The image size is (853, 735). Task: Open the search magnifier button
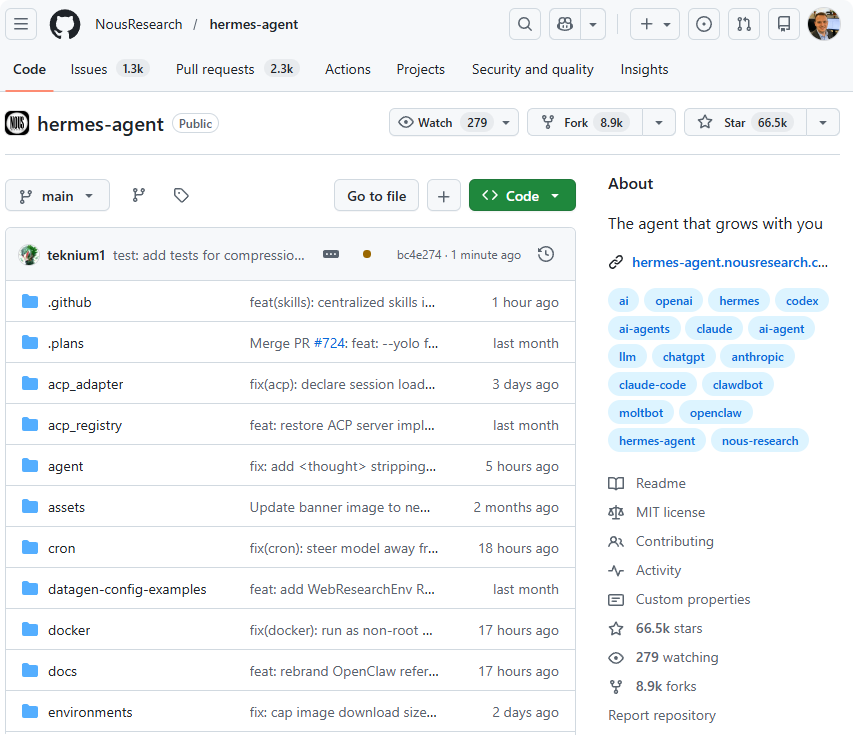pyautogui.click(x=525, y=24)
